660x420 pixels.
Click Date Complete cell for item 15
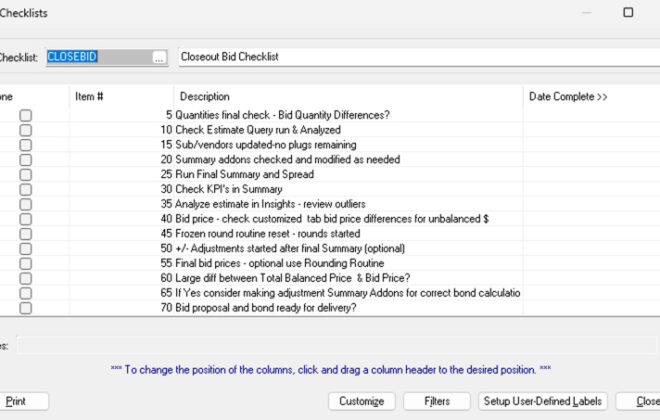click(x=590, y=145)
